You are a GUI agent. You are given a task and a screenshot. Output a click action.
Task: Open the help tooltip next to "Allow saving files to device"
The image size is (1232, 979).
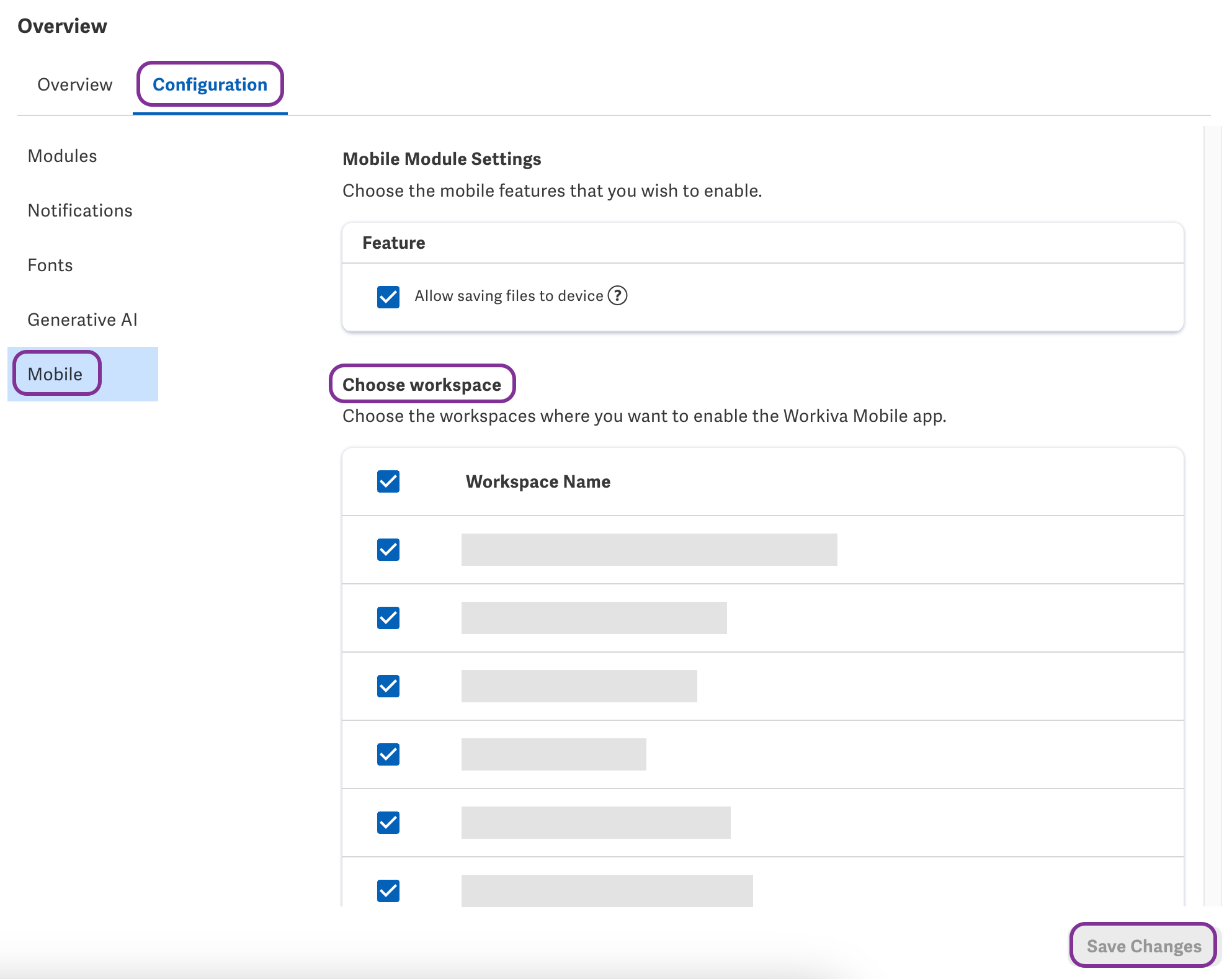tap(617, 296)
